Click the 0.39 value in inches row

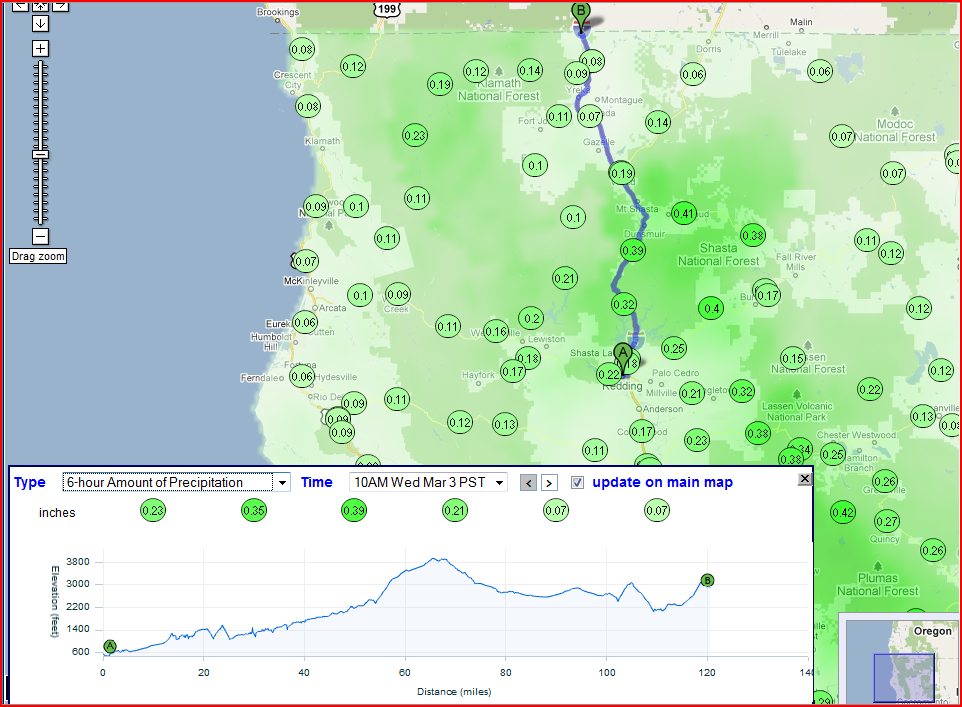[354, 510]
